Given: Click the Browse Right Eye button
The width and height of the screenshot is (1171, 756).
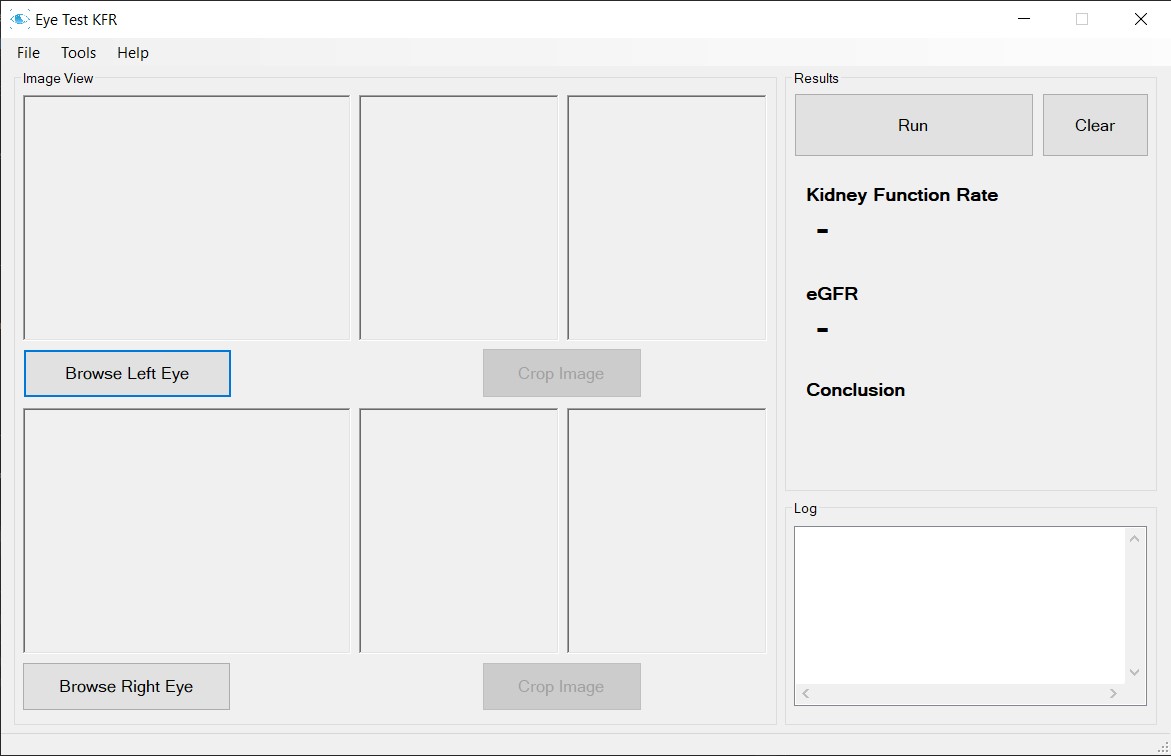Looking at the screenshot, I should [126, 686].
